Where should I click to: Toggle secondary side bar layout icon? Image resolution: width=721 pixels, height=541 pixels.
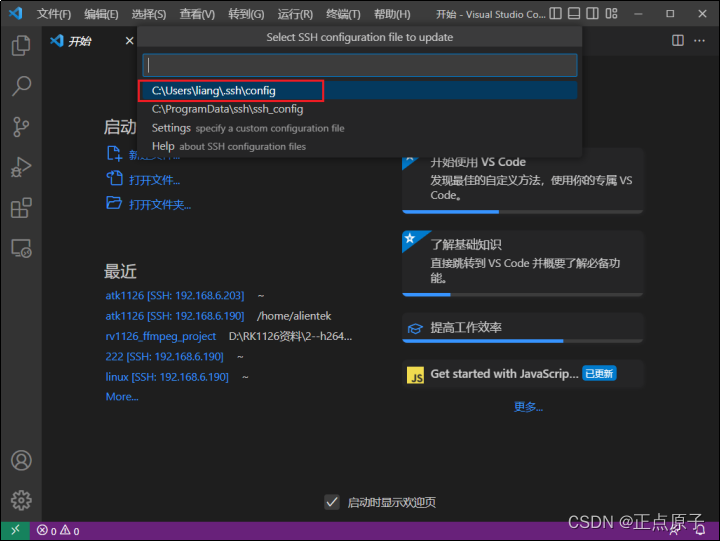[x=592, y=14]
